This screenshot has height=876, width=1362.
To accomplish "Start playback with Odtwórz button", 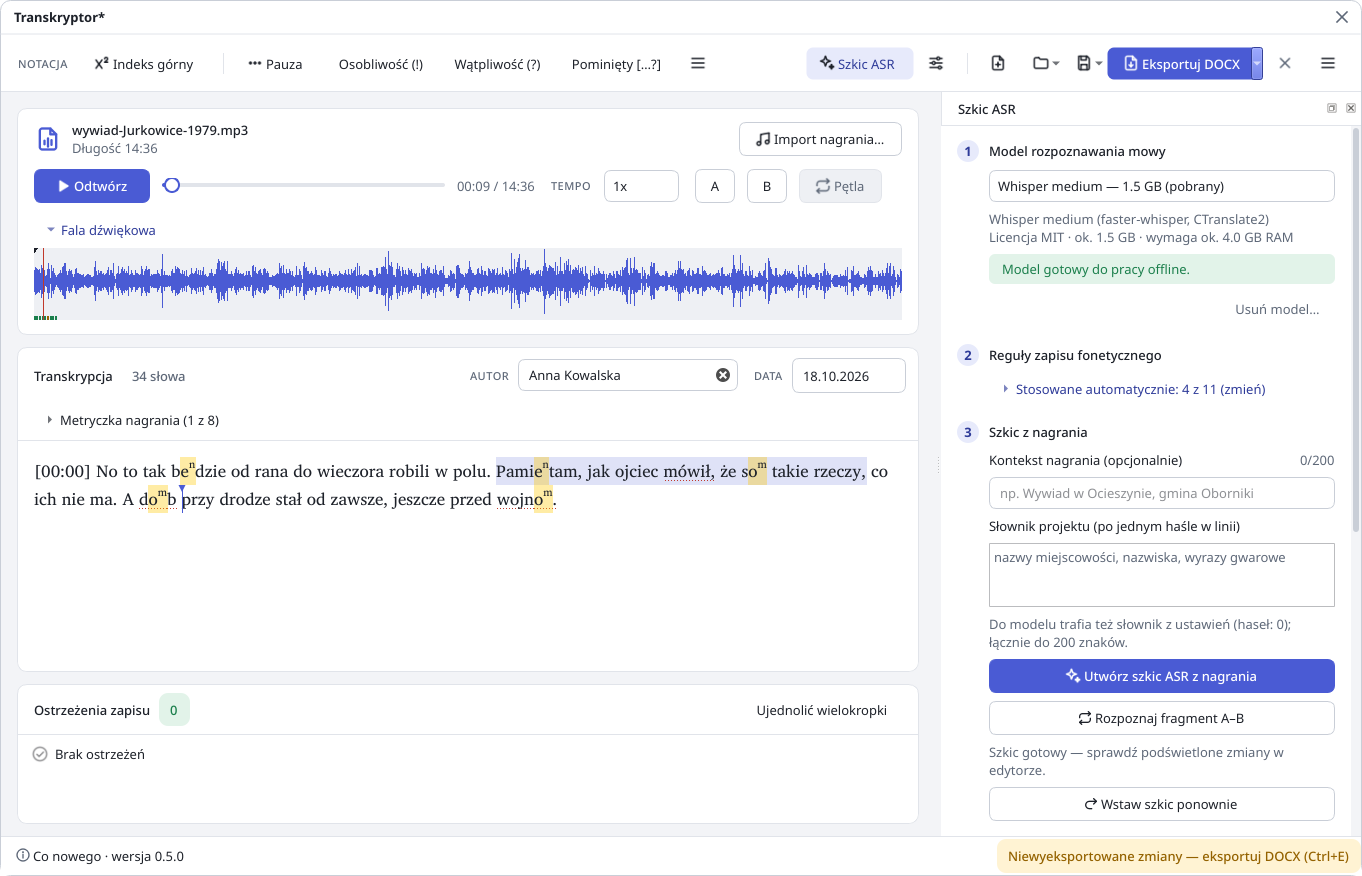I will 92,186.
